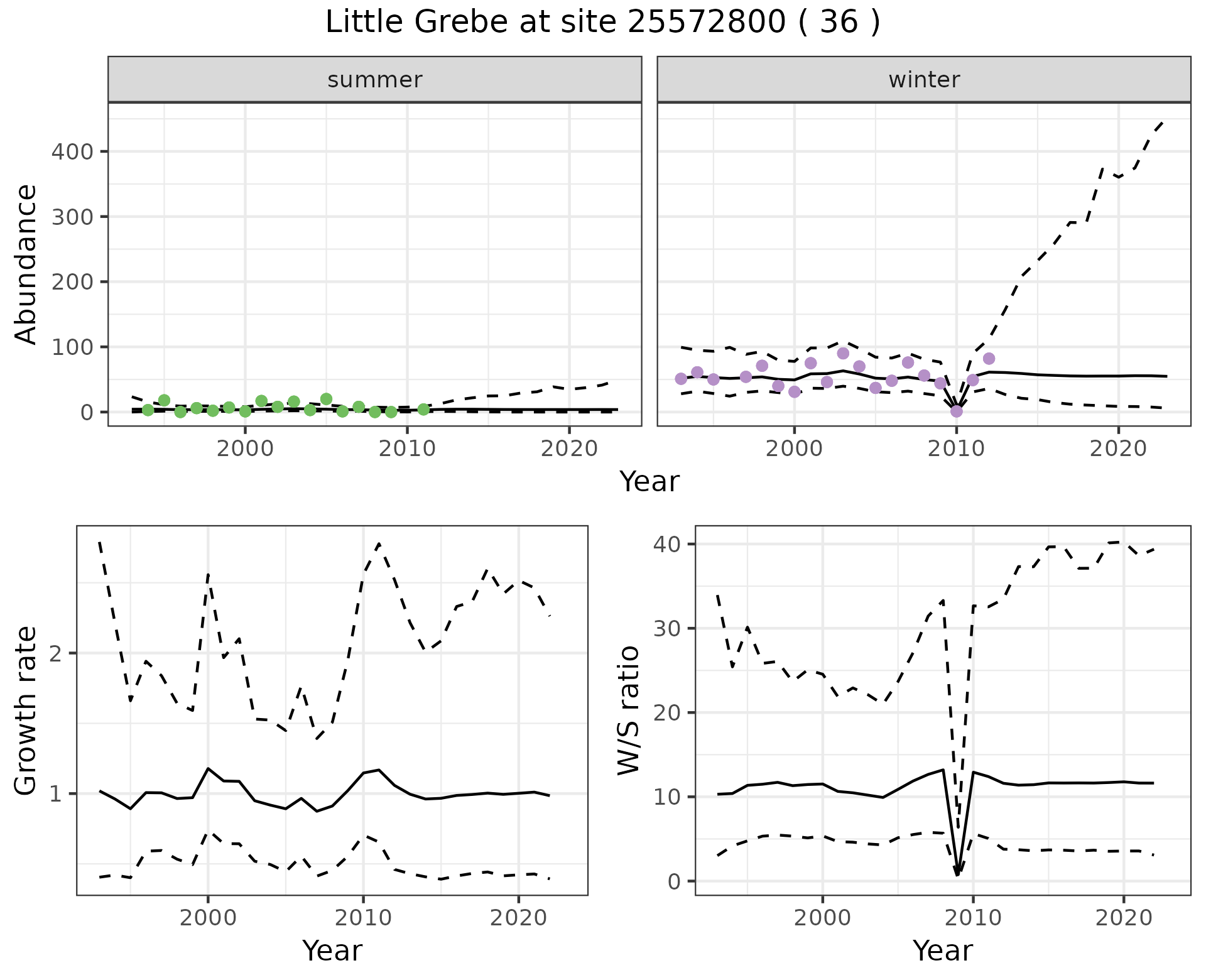Screen dimensions: 1206x980
Task: Click the shared Year label under top panels
Action: point(649,482)
